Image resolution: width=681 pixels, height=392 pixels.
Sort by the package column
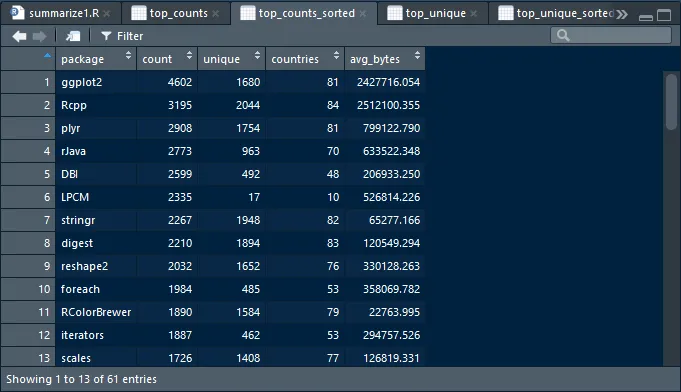(96, 59)
